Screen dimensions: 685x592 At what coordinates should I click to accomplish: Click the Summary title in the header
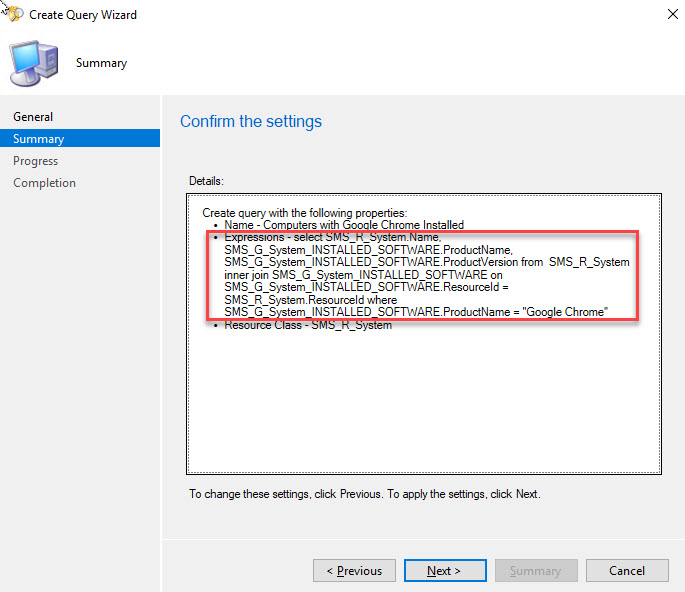click(101, 63)
